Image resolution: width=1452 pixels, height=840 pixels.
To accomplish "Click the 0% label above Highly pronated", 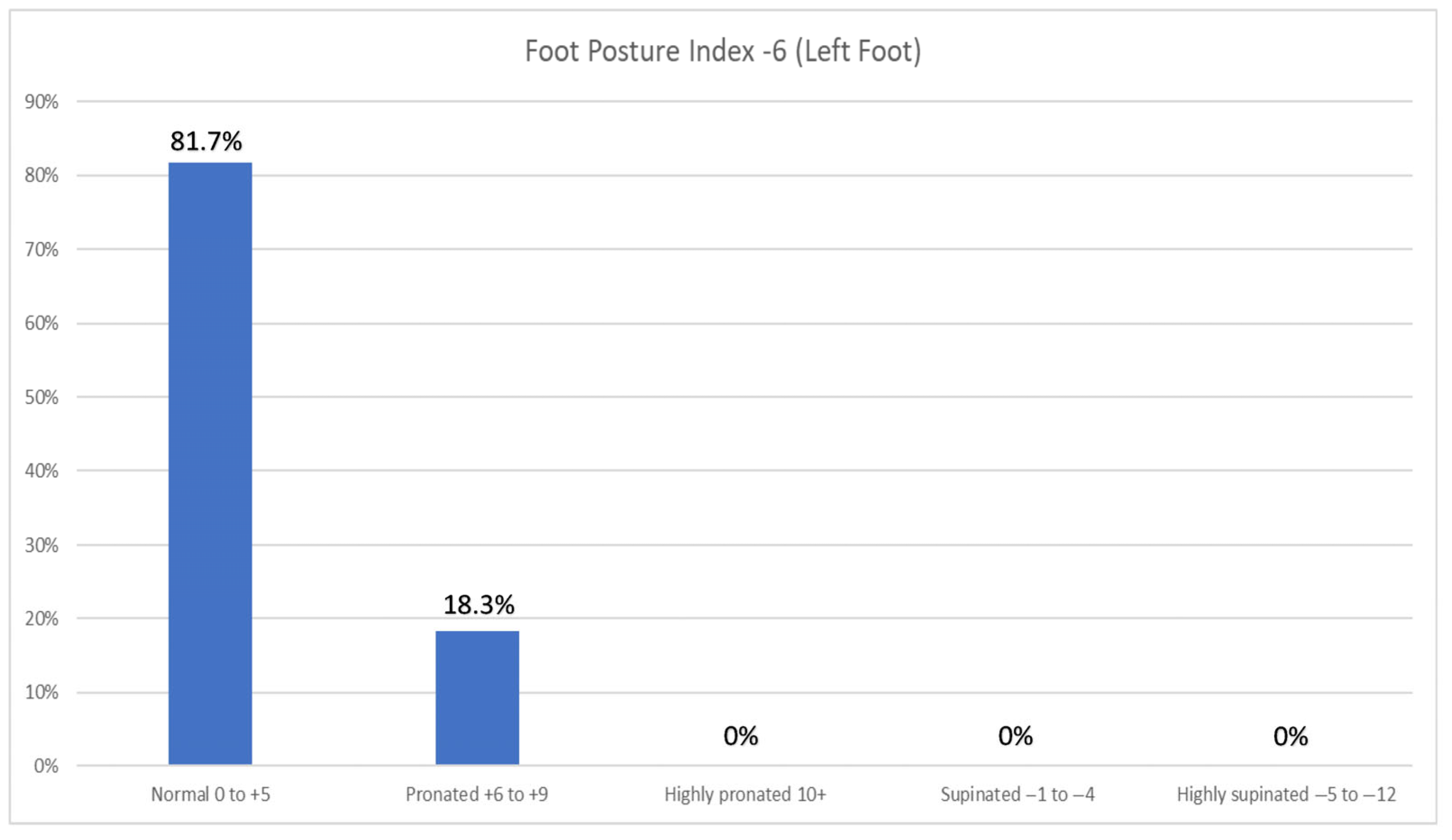I will pos(740,736).
